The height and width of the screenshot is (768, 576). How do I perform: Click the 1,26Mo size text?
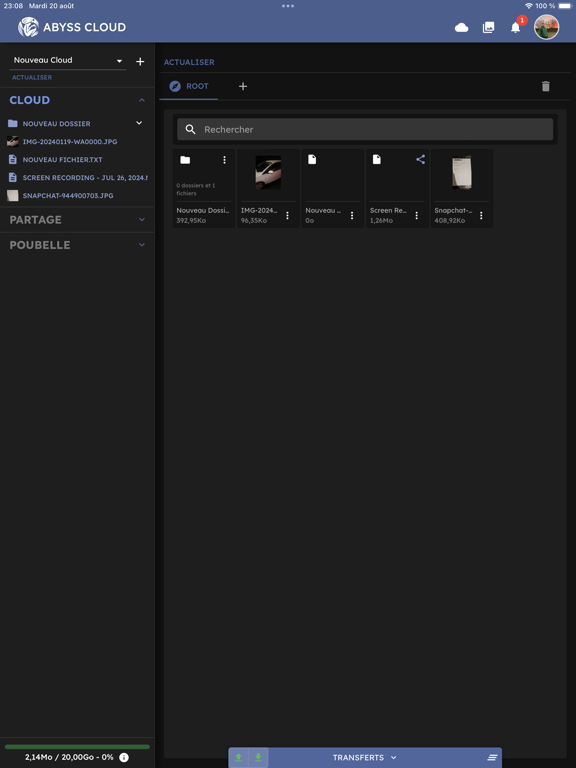381,221
